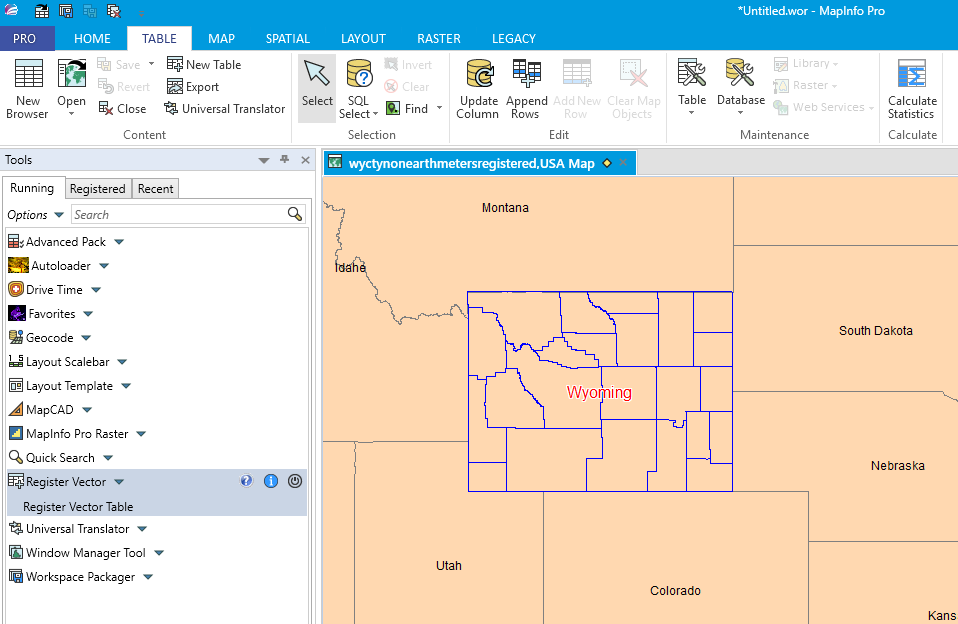Expand the Geocode tool menu
Screen dimensions: 958x624
point(86,338)
